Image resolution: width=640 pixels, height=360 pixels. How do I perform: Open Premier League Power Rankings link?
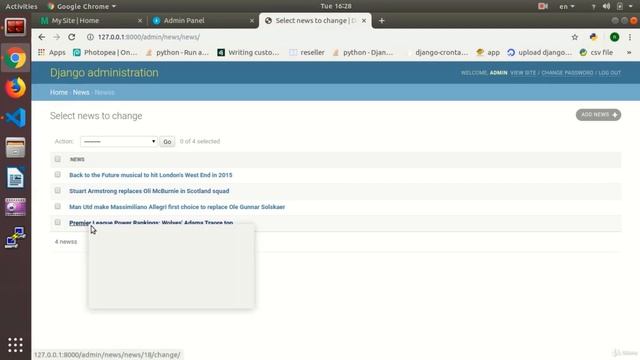(x=151, y=222)
